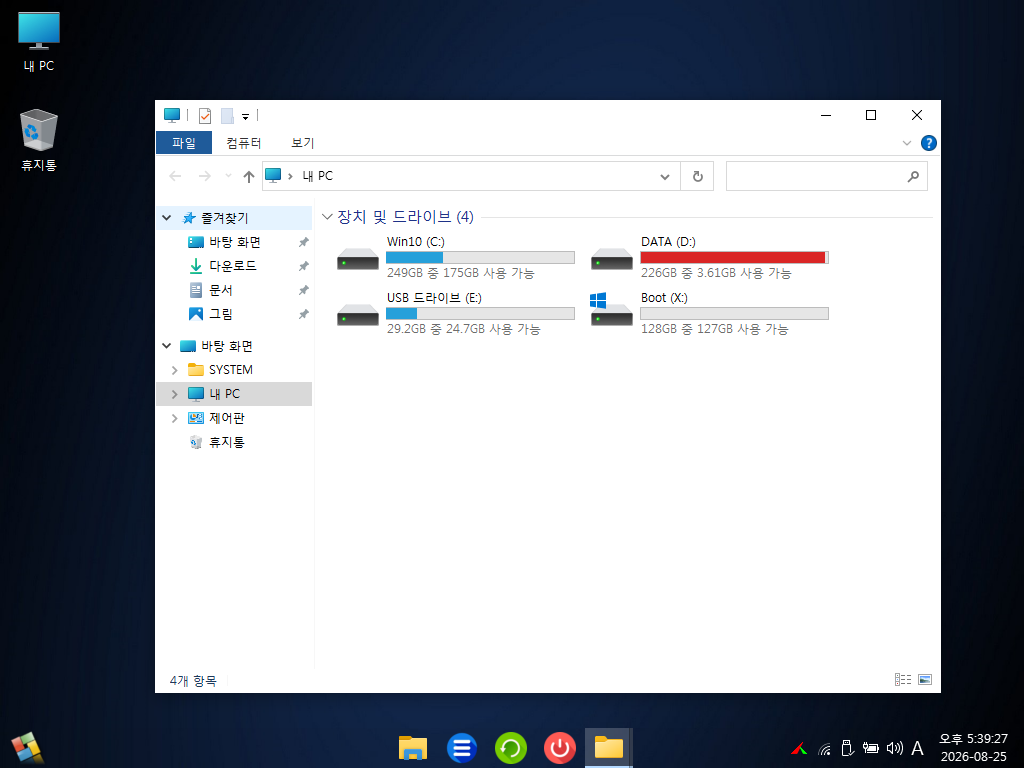Collapse the 즐겨찾기 section

pyautogui.click(x=167, y=218)
